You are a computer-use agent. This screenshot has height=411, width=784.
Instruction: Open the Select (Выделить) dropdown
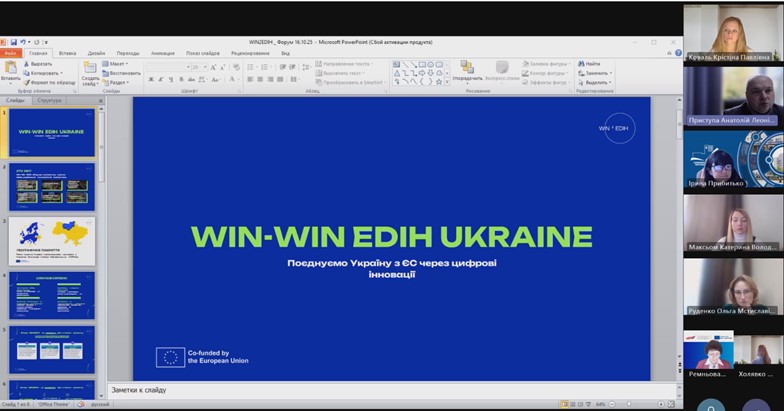pyautogui.click(x=596, y=81)
